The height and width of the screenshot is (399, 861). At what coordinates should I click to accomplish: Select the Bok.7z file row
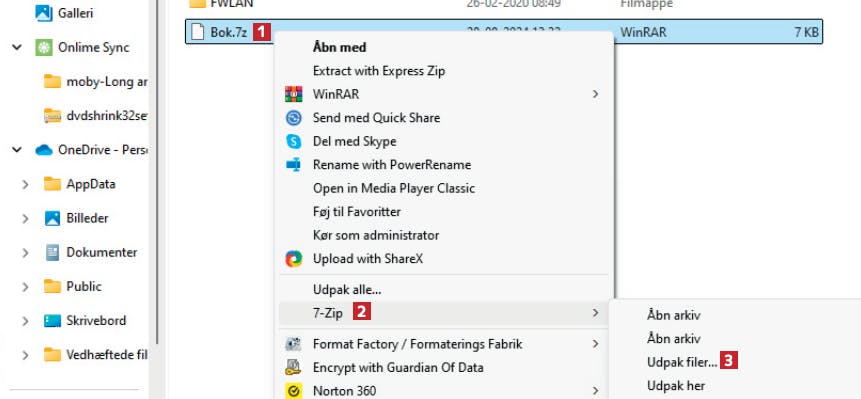pyautogui.click(x=504, y=32)
